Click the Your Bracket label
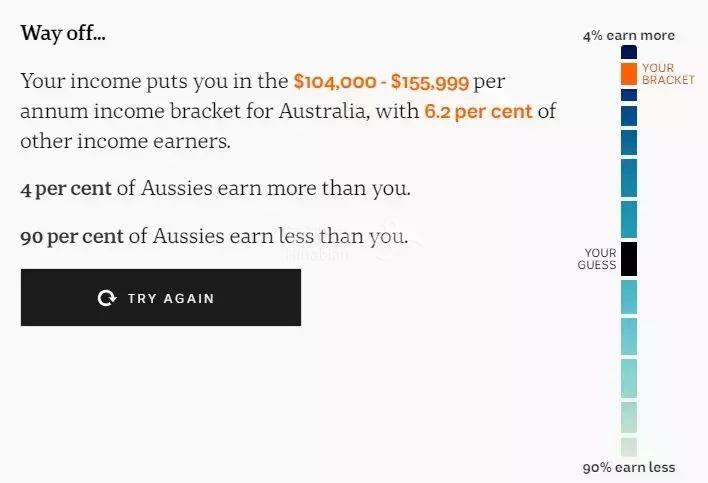 pyautogui.click(x=667, y=74)
